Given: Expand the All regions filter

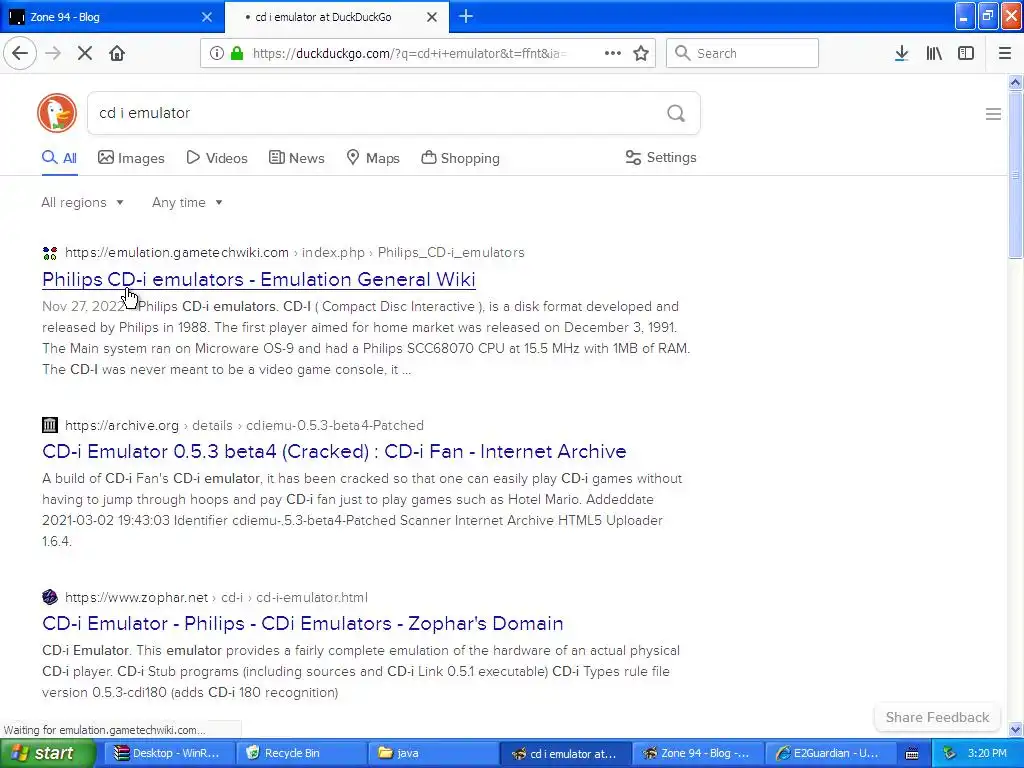Looking at the screenshot, I should 82,202.
